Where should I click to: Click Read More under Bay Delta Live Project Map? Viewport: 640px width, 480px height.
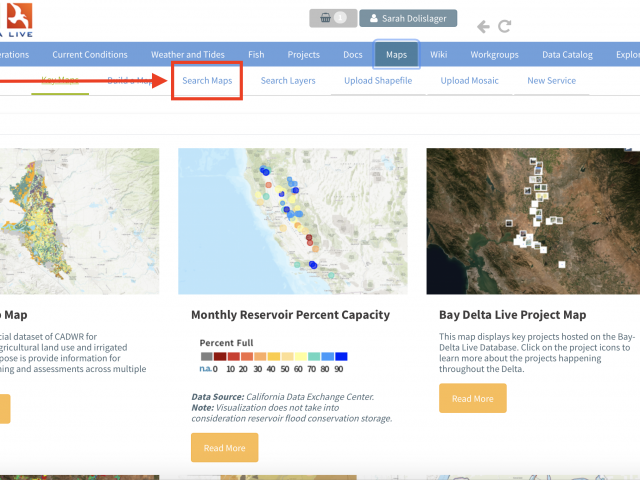coord(472,398)
